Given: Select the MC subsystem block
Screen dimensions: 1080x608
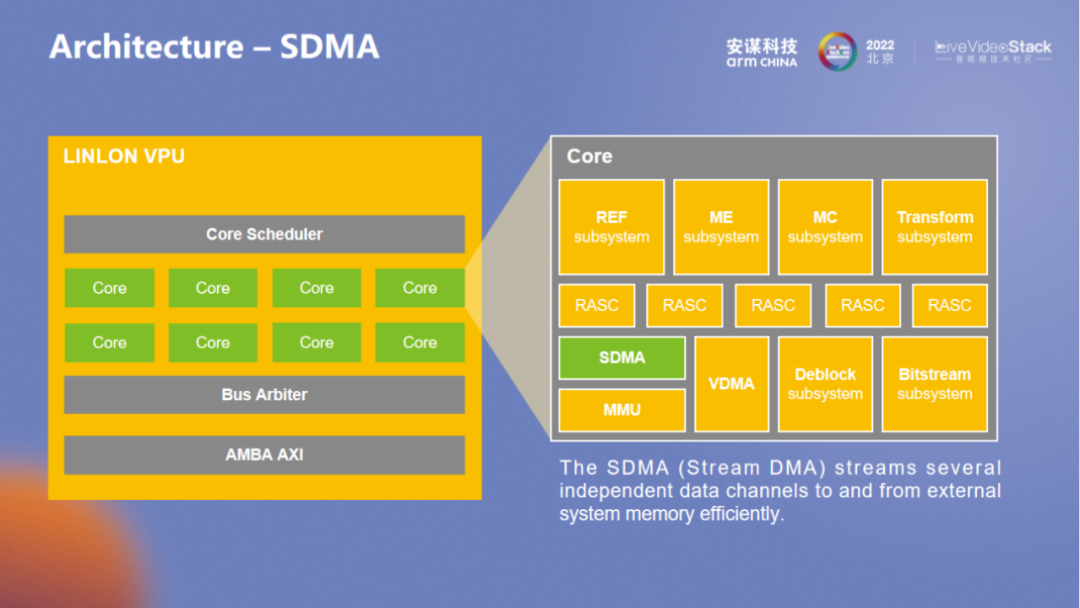Looking at the screenshot, I should (825, 227).
